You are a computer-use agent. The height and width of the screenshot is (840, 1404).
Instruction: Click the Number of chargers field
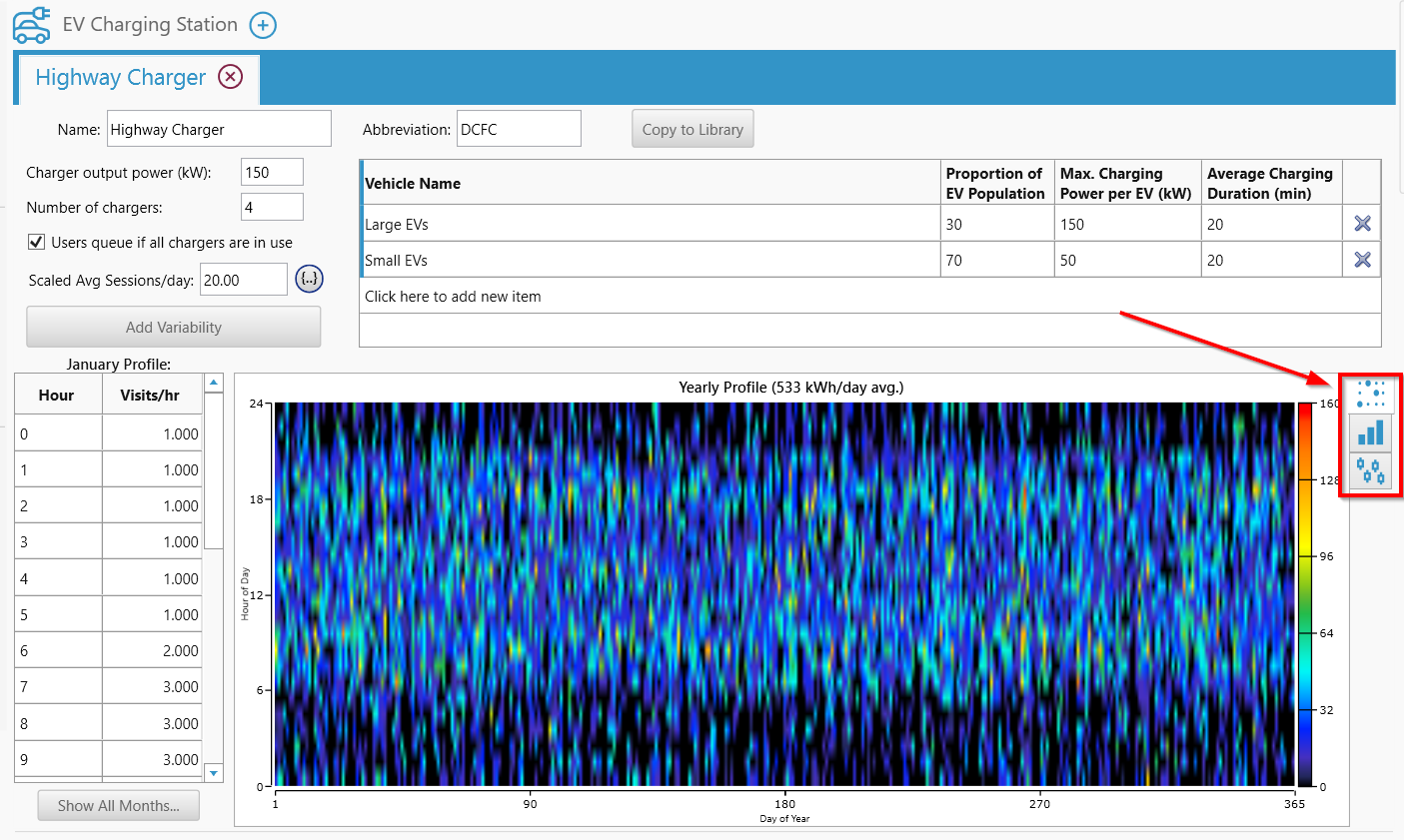pyautogui.click(x=271, y=206)
